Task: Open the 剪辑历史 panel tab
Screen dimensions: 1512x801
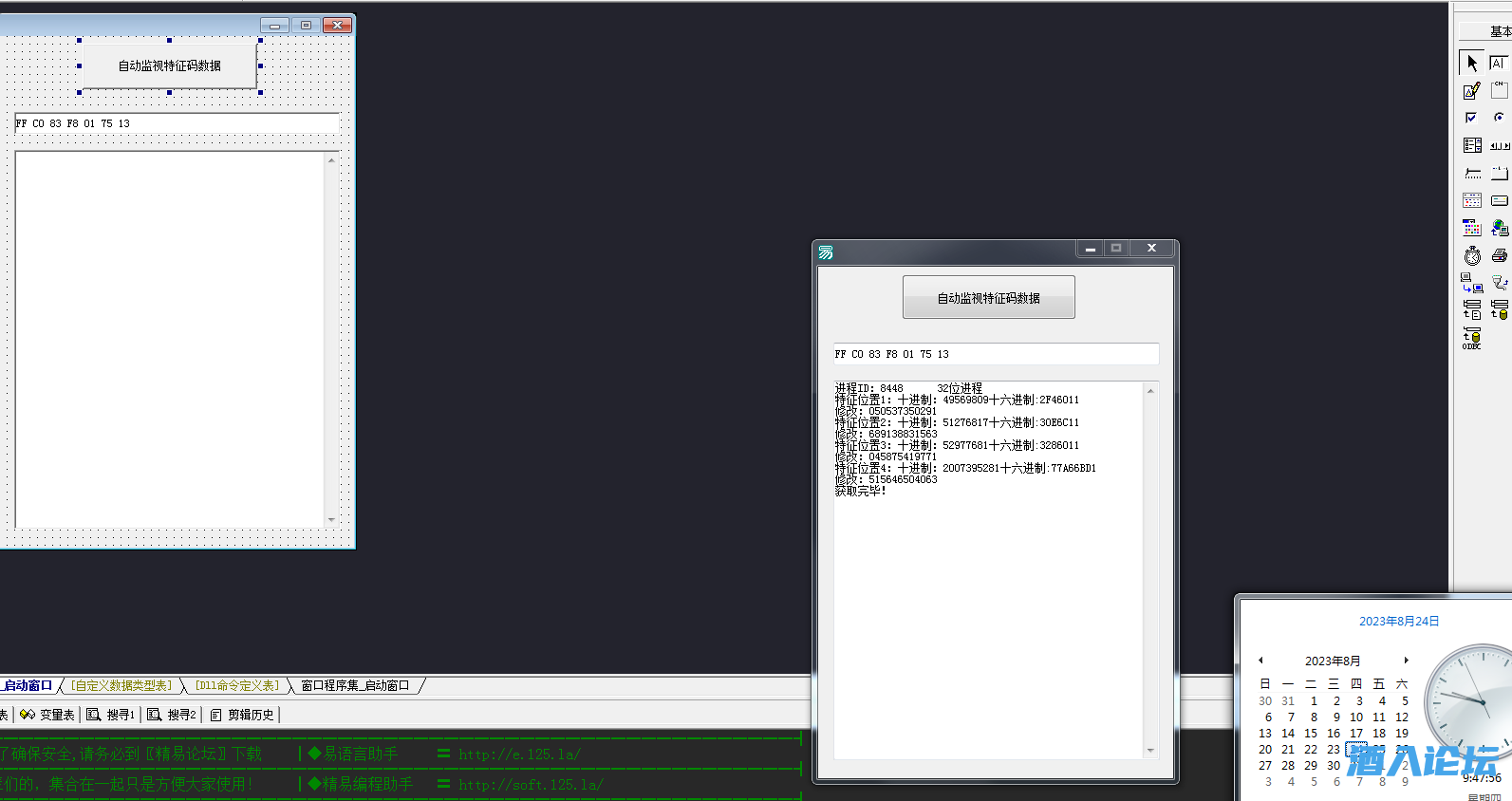Action: tap(243, 715)
